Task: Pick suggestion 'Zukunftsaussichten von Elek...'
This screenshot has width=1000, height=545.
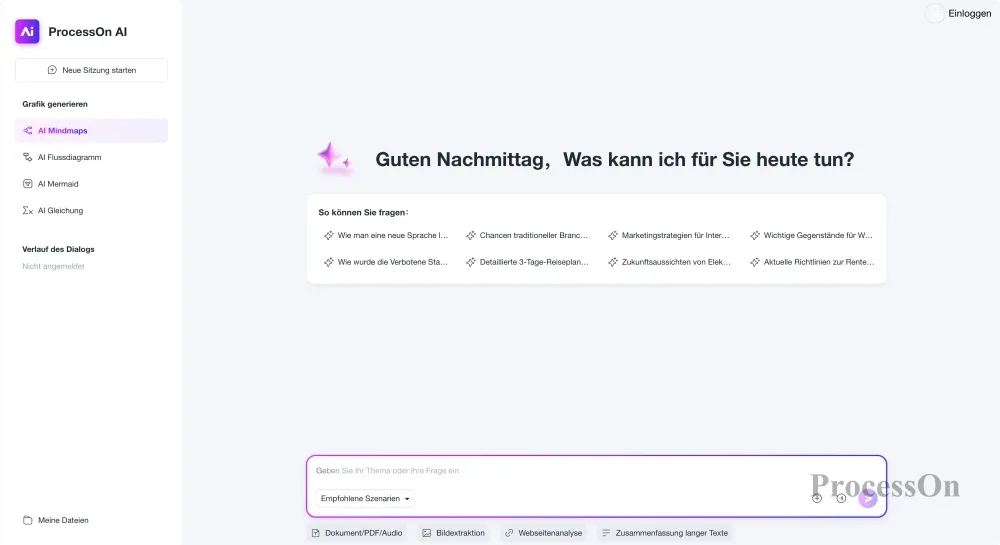Action: pyautogui.click(x=669, y=262)
